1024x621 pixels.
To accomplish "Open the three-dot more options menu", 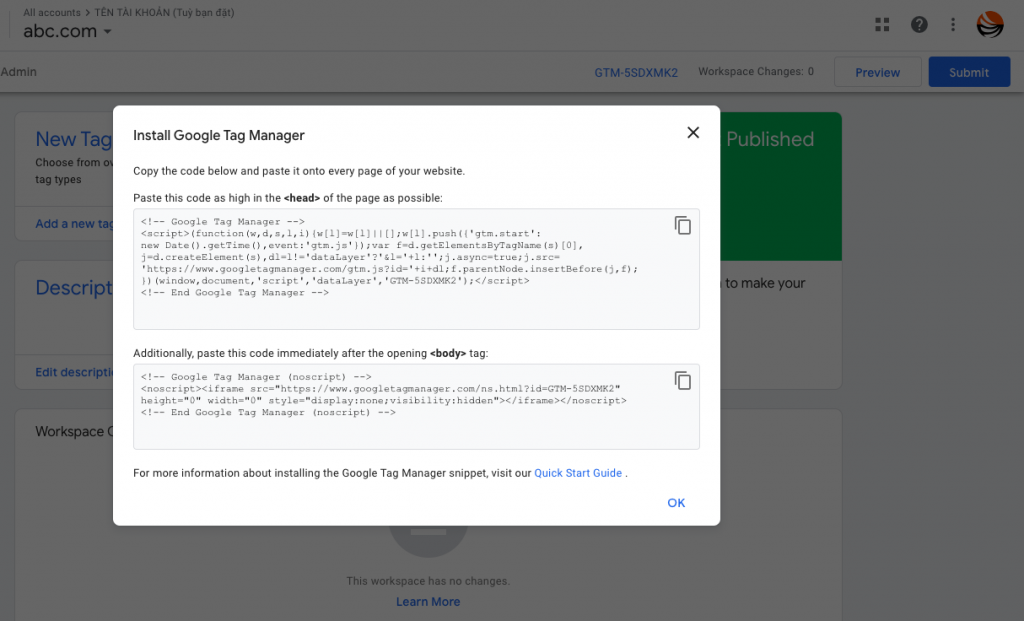I will pyautogui.click(x=953, y=25).
